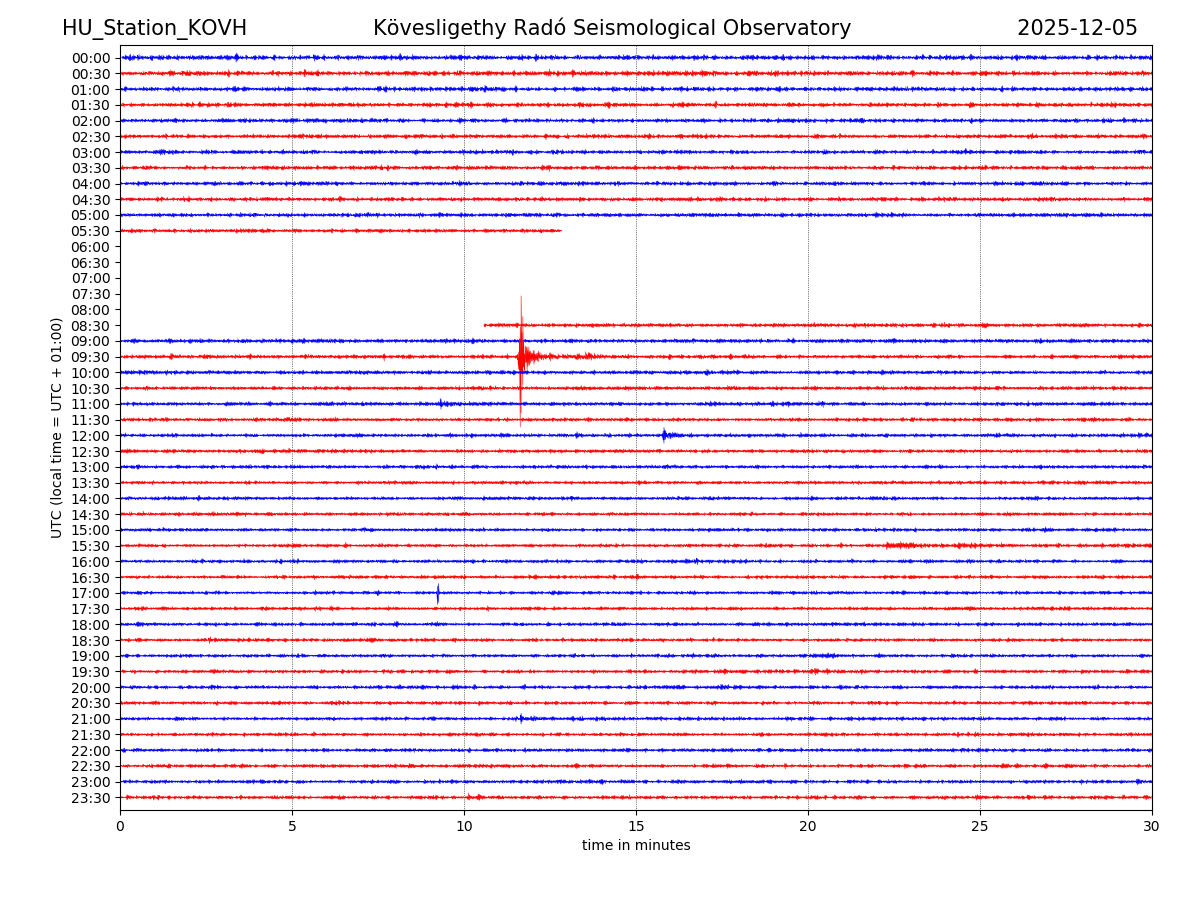Click the 15 tick on the minutes axis
The height and width of the screenshot is (900, 1200).
(636, 826)
